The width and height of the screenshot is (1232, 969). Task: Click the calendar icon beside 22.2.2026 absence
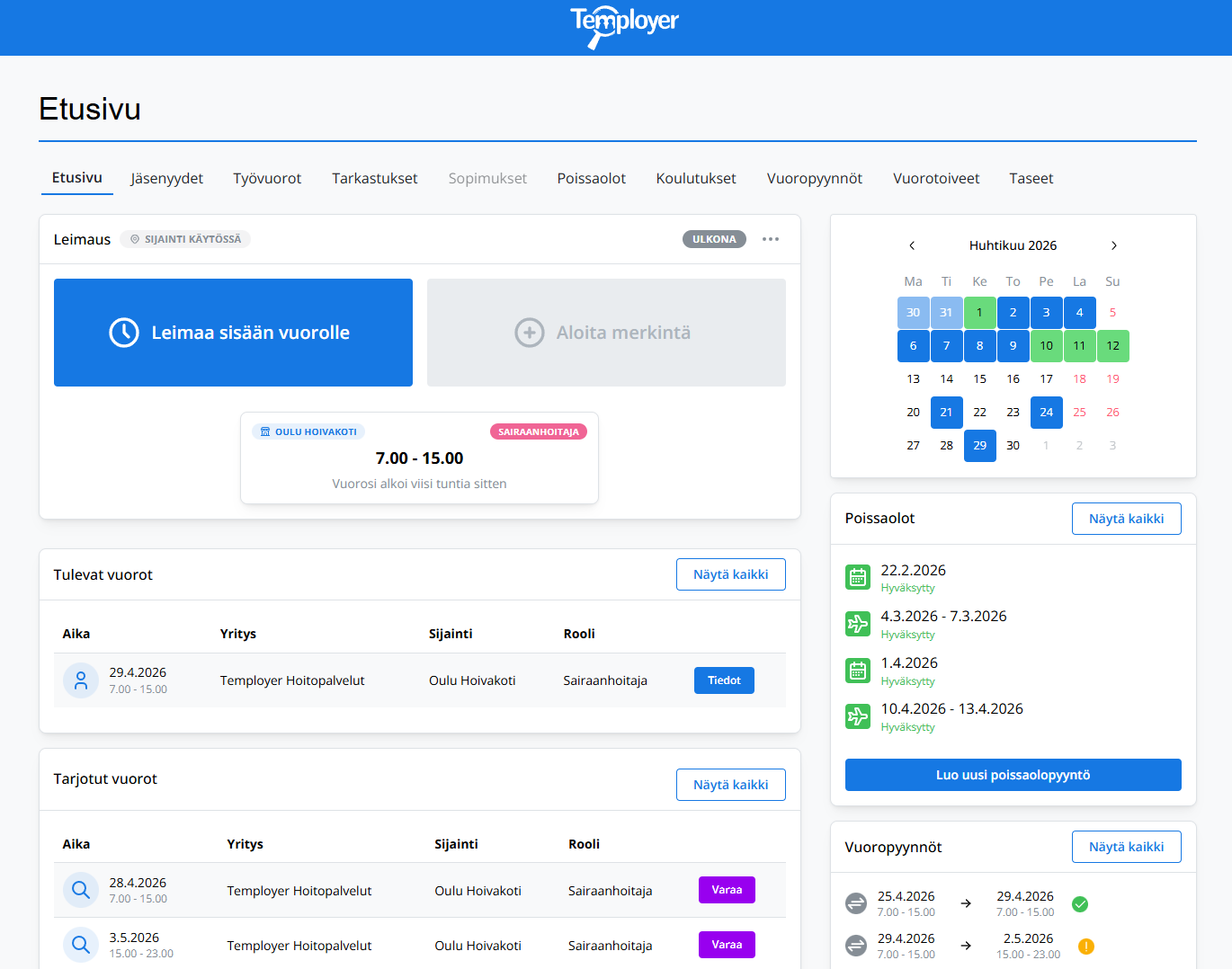[858, 577]
